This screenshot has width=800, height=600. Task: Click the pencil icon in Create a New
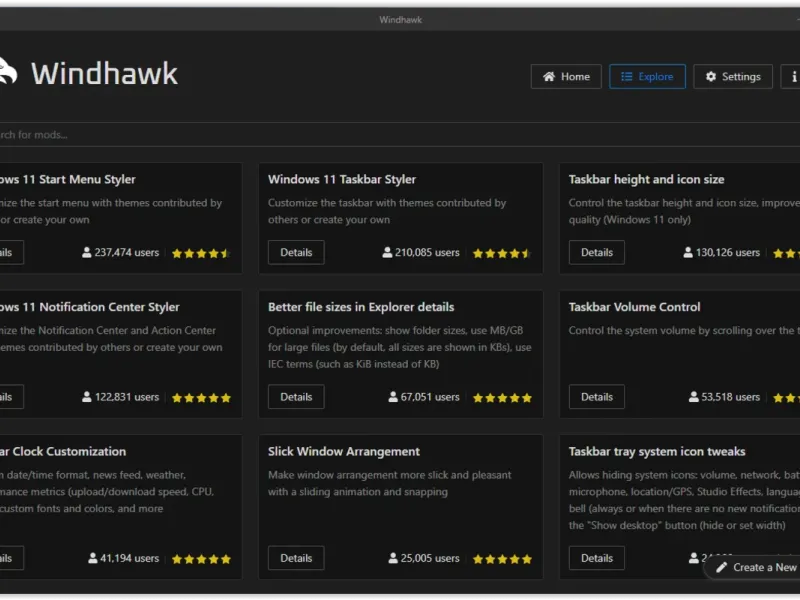tap(721, 567)
